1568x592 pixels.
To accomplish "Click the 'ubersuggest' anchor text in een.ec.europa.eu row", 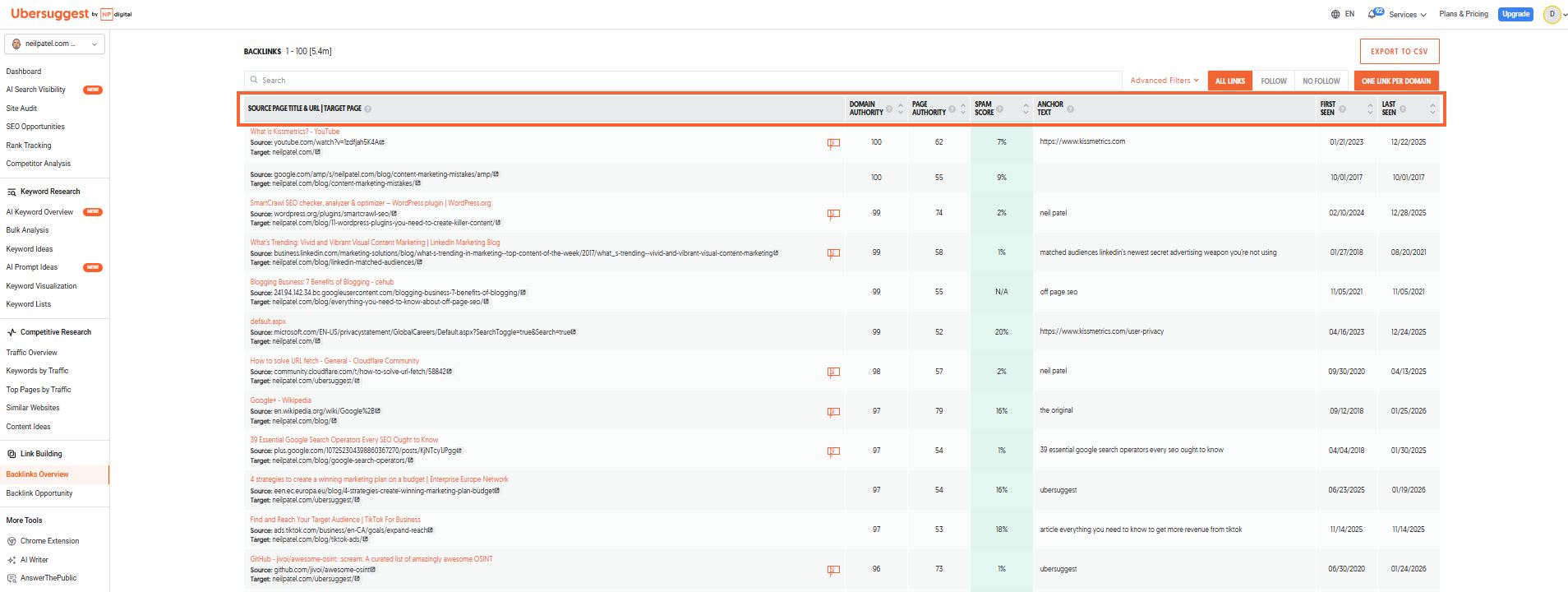I will (x=1058, y=490).
